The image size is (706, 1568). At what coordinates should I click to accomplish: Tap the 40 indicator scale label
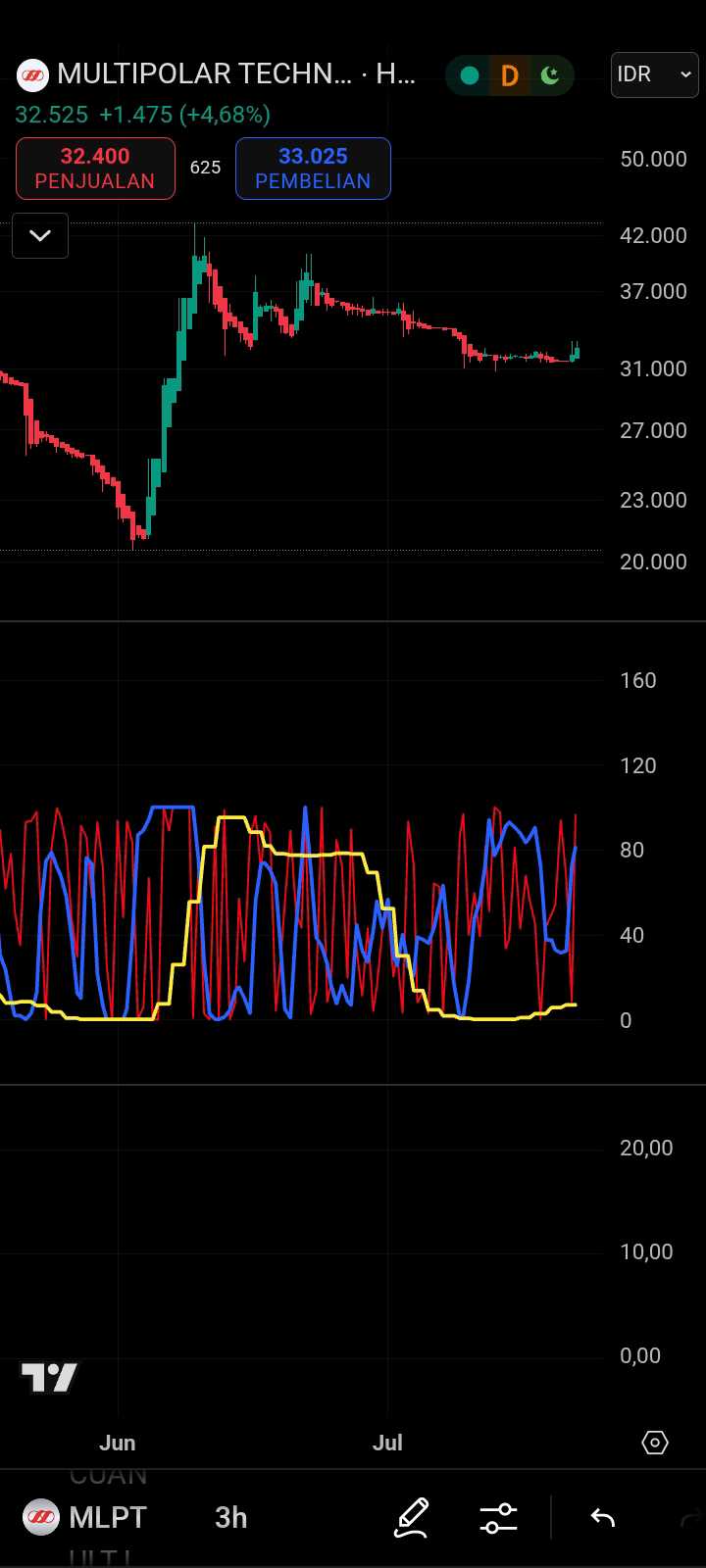click(x=632, y=935)
